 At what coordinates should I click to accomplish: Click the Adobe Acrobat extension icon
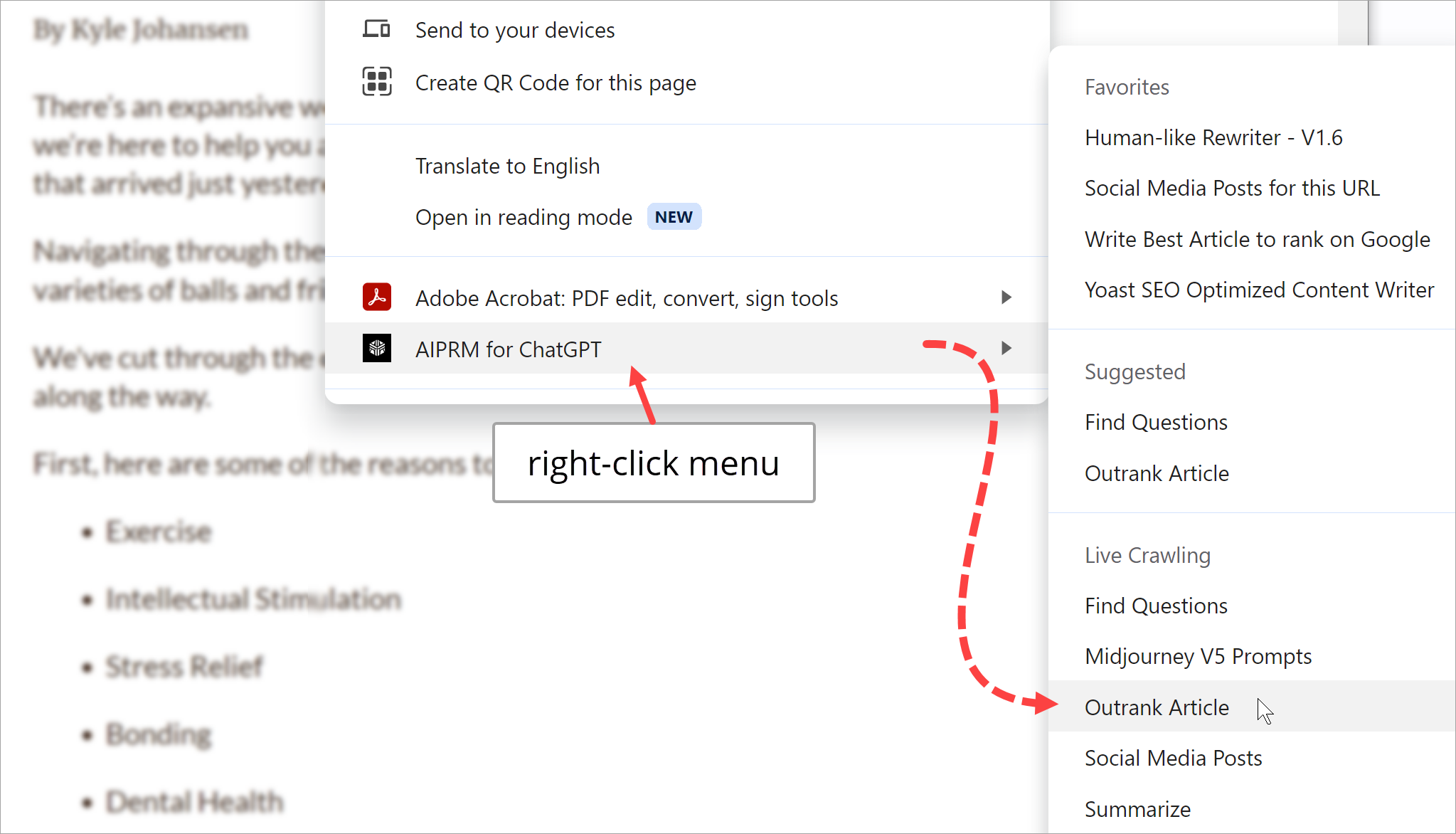coord(376,297)
